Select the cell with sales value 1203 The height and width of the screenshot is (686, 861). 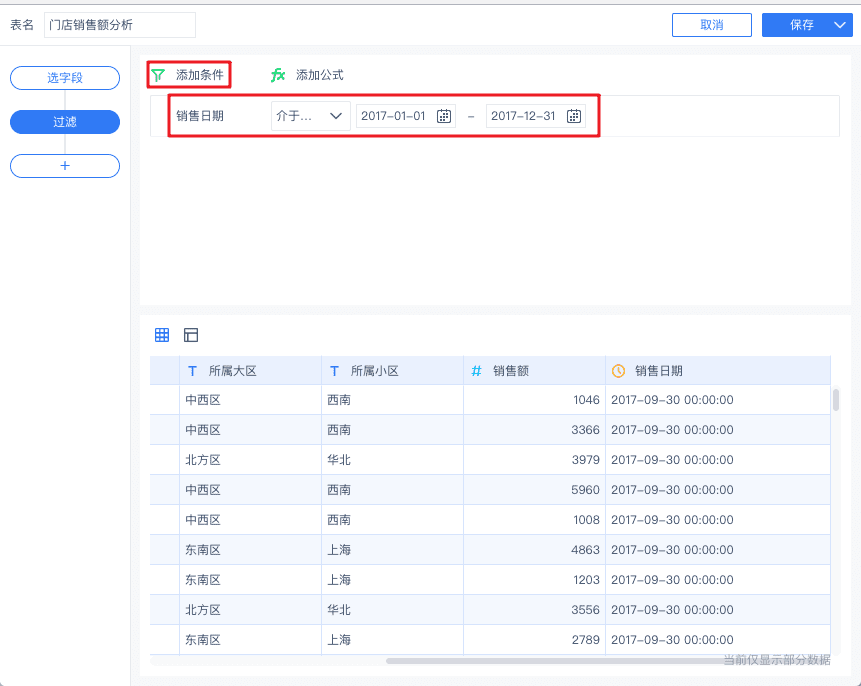(x=534, y=579)
